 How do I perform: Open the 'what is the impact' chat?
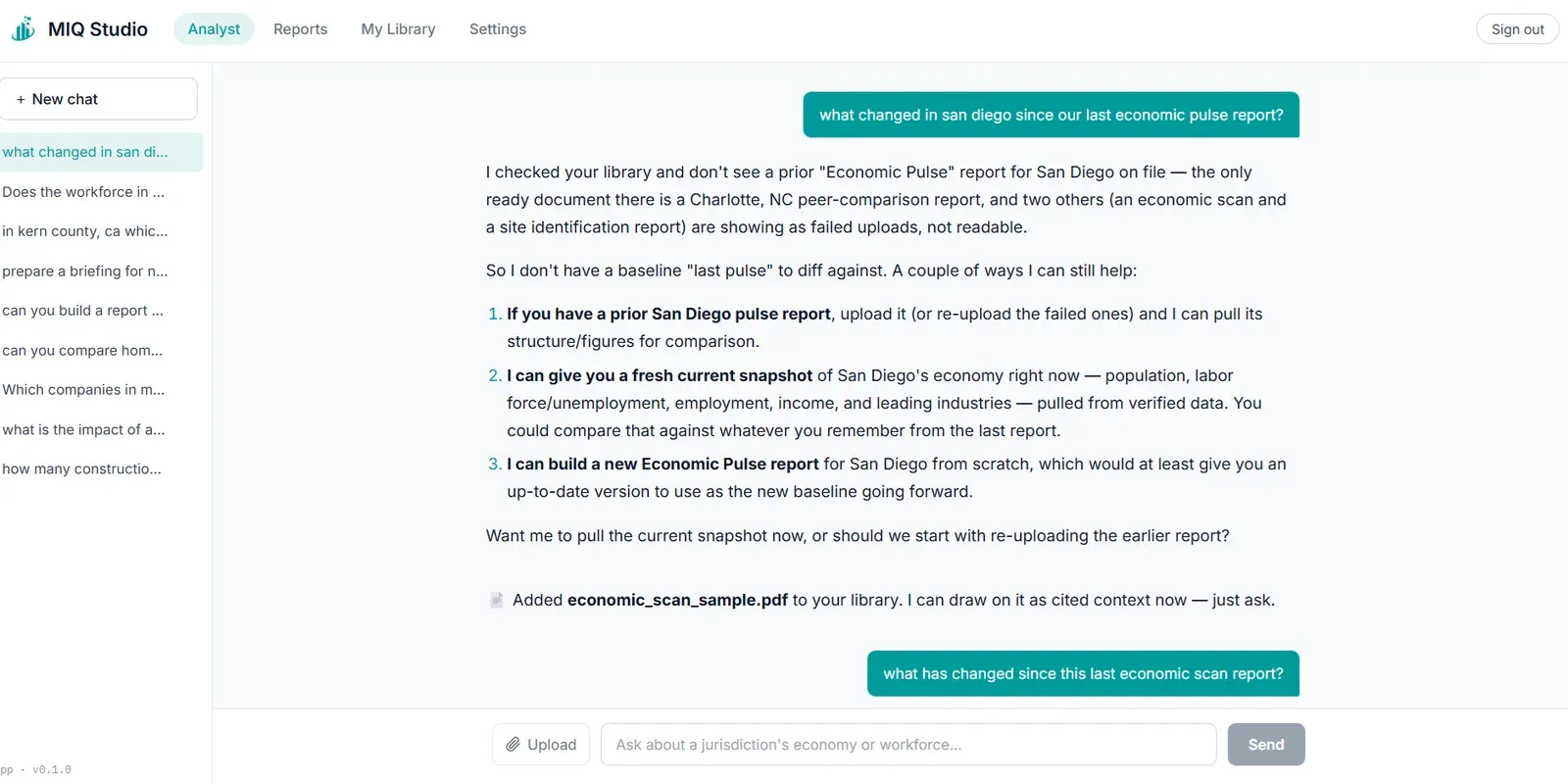tap(100, 429)
